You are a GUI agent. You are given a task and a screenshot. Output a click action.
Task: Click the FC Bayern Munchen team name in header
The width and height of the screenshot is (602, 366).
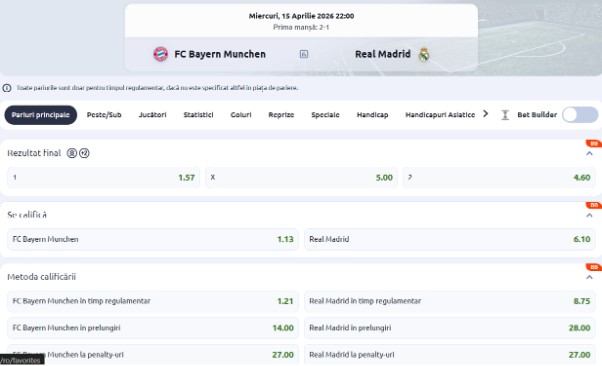(x=220, y=54)
